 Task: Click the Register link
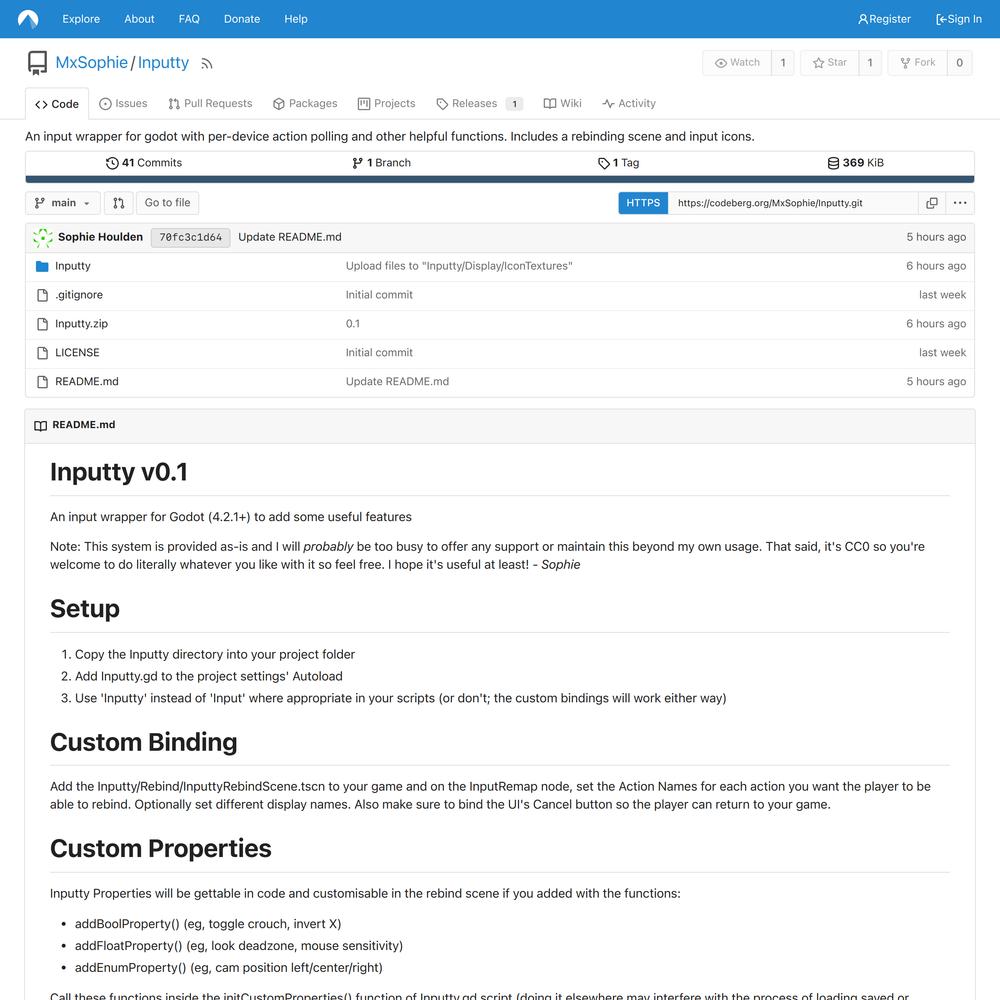coord(884,19)
